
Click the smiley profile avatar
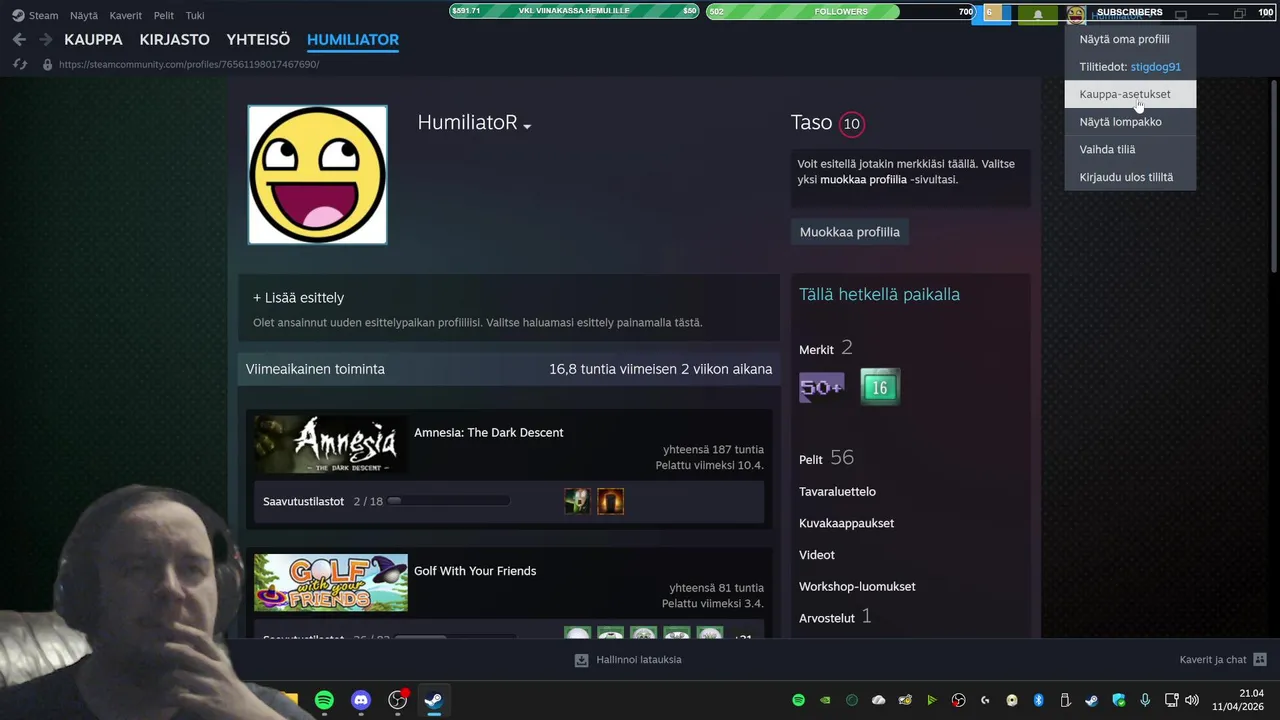pyautogui.click(x=317, y=175)
